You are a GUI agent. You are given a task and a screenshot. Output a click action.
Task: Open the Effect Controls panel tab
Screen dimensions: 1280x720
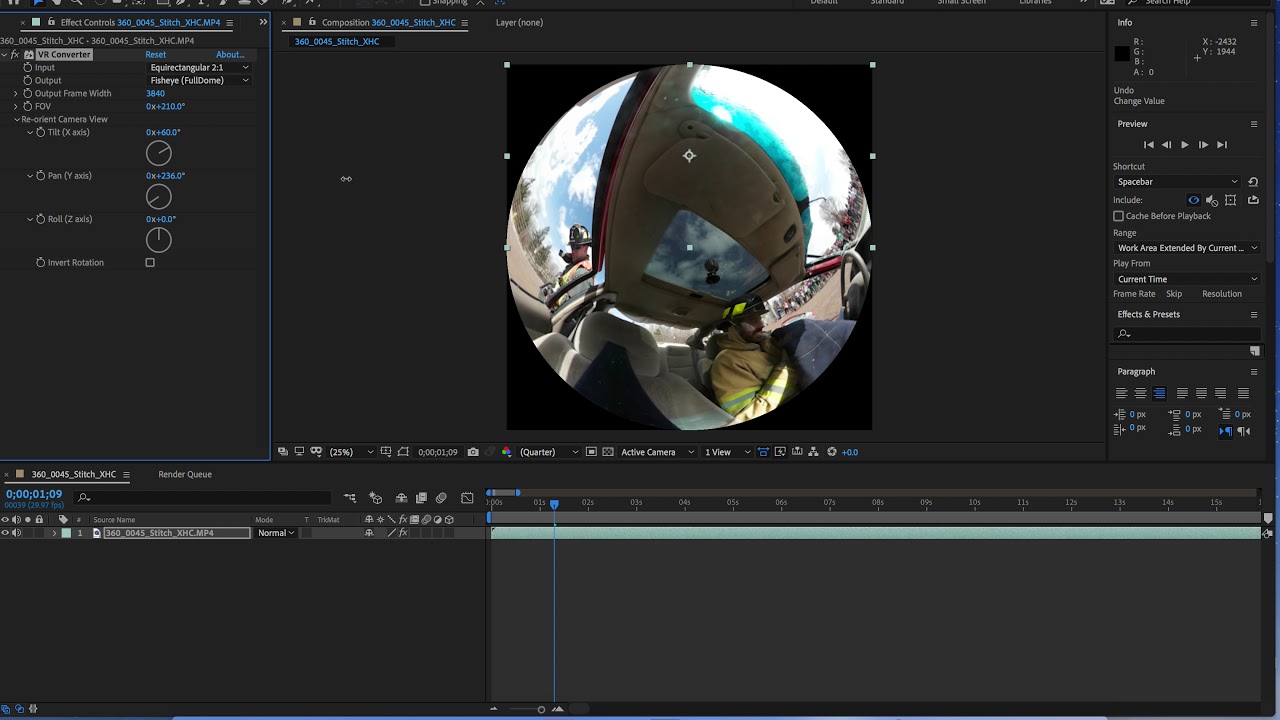coord(140,22)
